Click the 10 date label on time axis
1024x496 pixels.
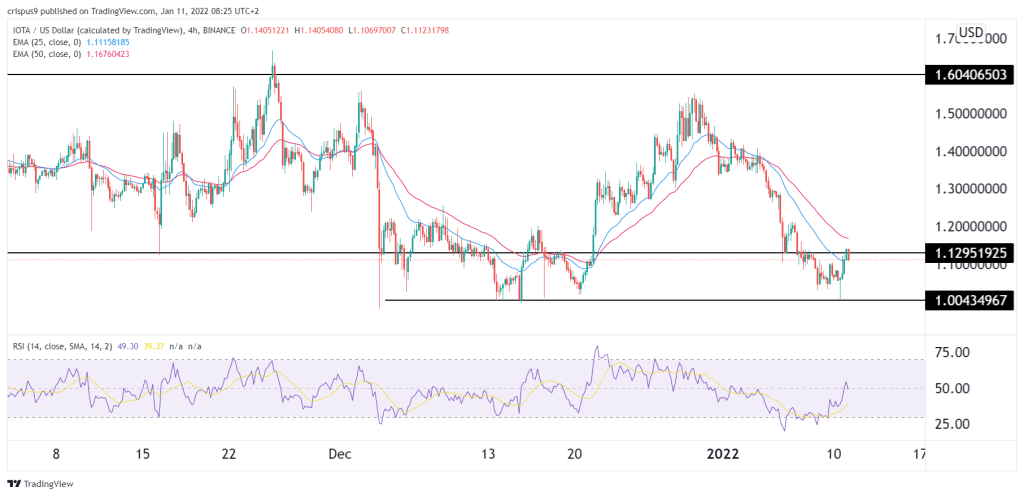(835, 454)
